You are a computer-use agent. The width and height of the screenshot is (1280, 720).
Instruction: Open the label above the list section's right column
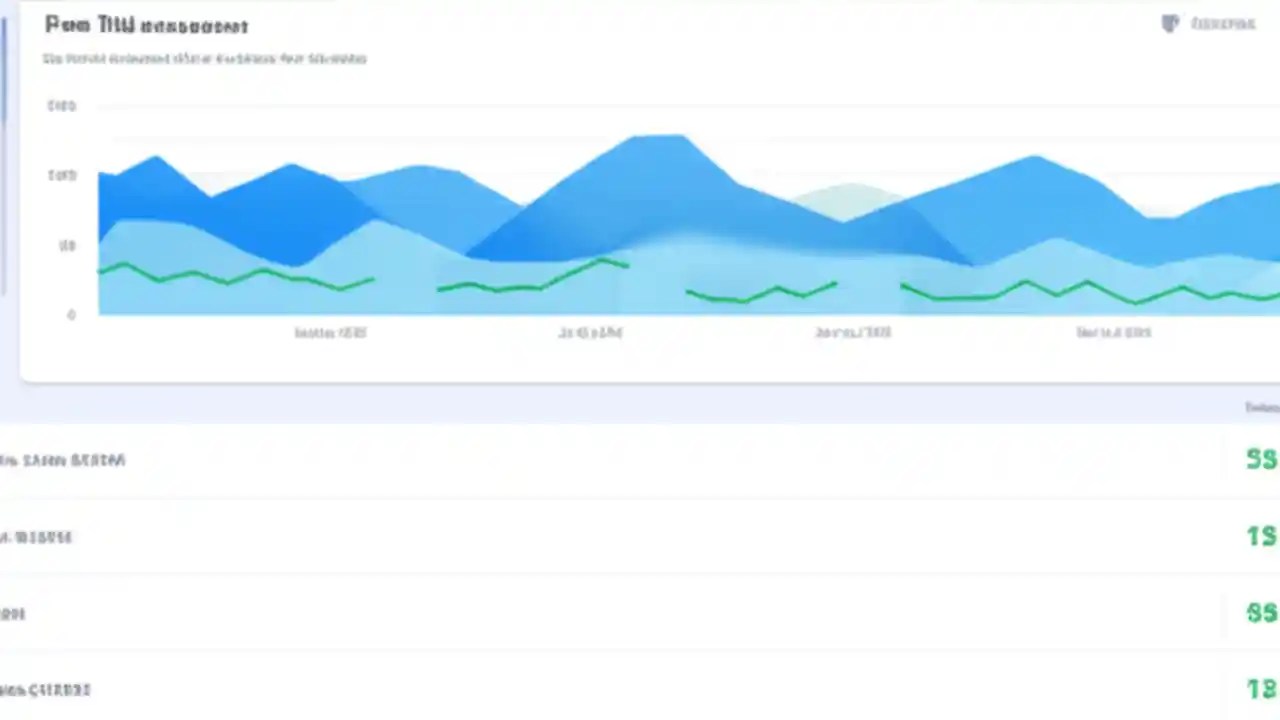pyautogui.click(x=1262, y=408)
